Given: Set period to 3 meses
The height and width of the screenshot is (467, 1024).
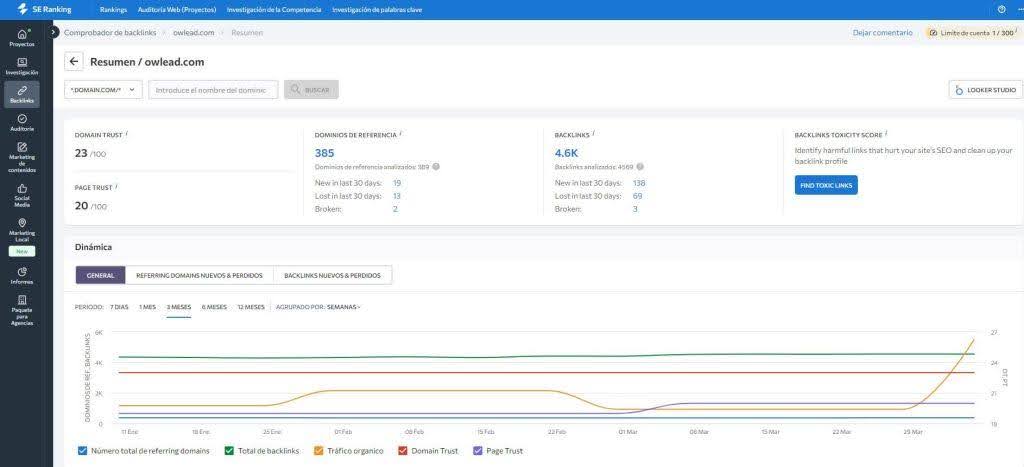Looking at the screenshot, I should coord(178,307).
